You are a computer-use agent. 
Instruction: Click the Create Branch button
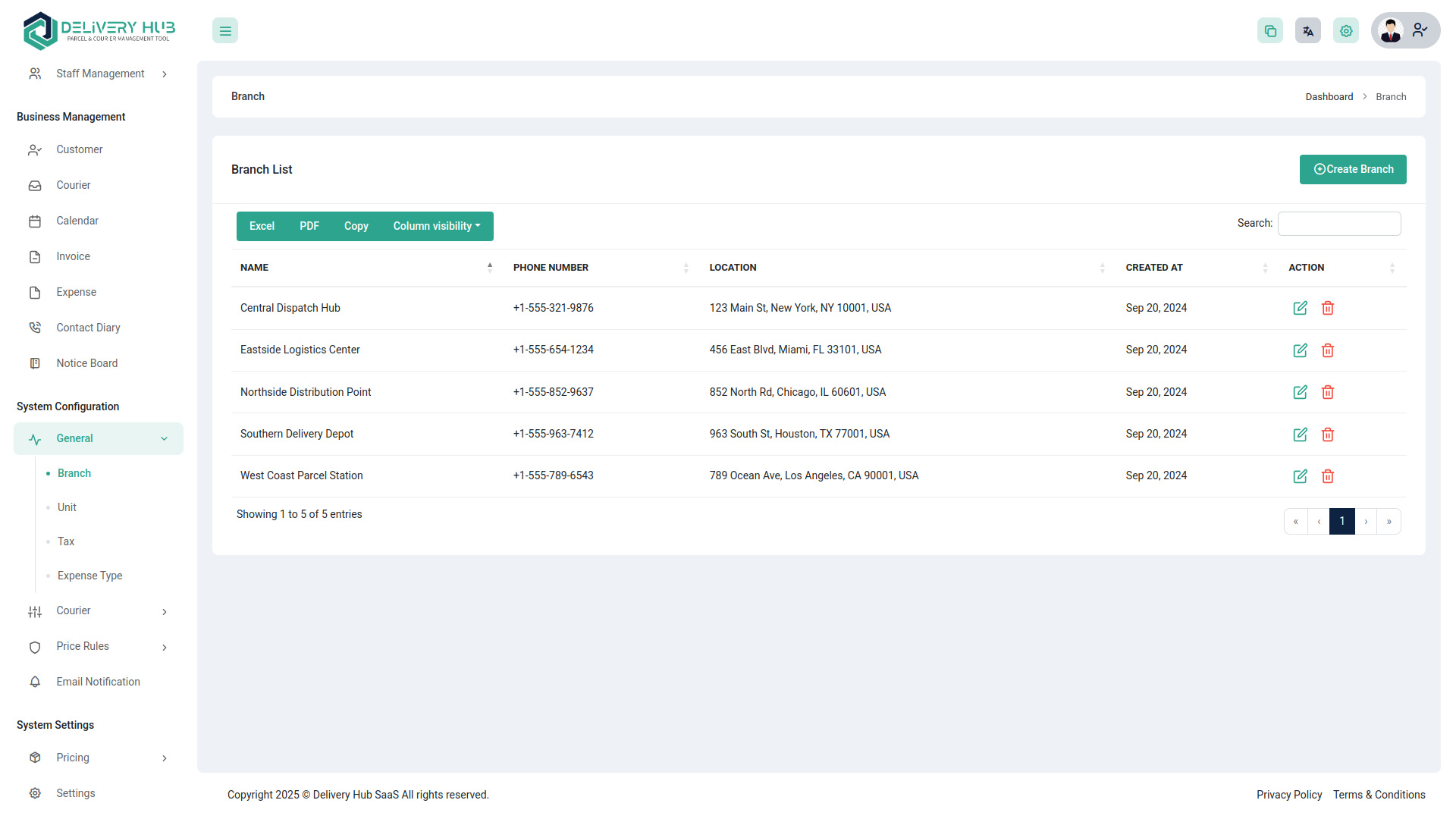tap(1353, 169)
